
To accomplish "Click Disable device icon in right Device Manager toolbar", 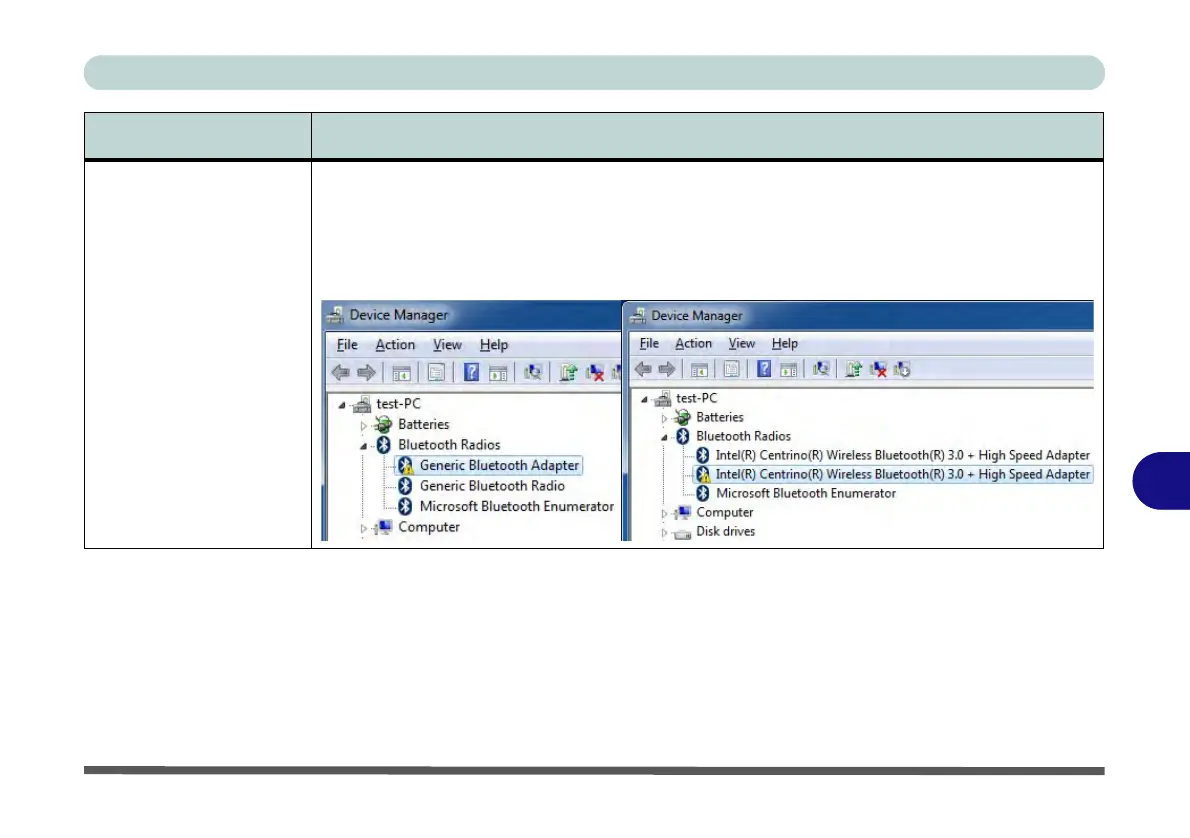I will click(x=902, y=369).
